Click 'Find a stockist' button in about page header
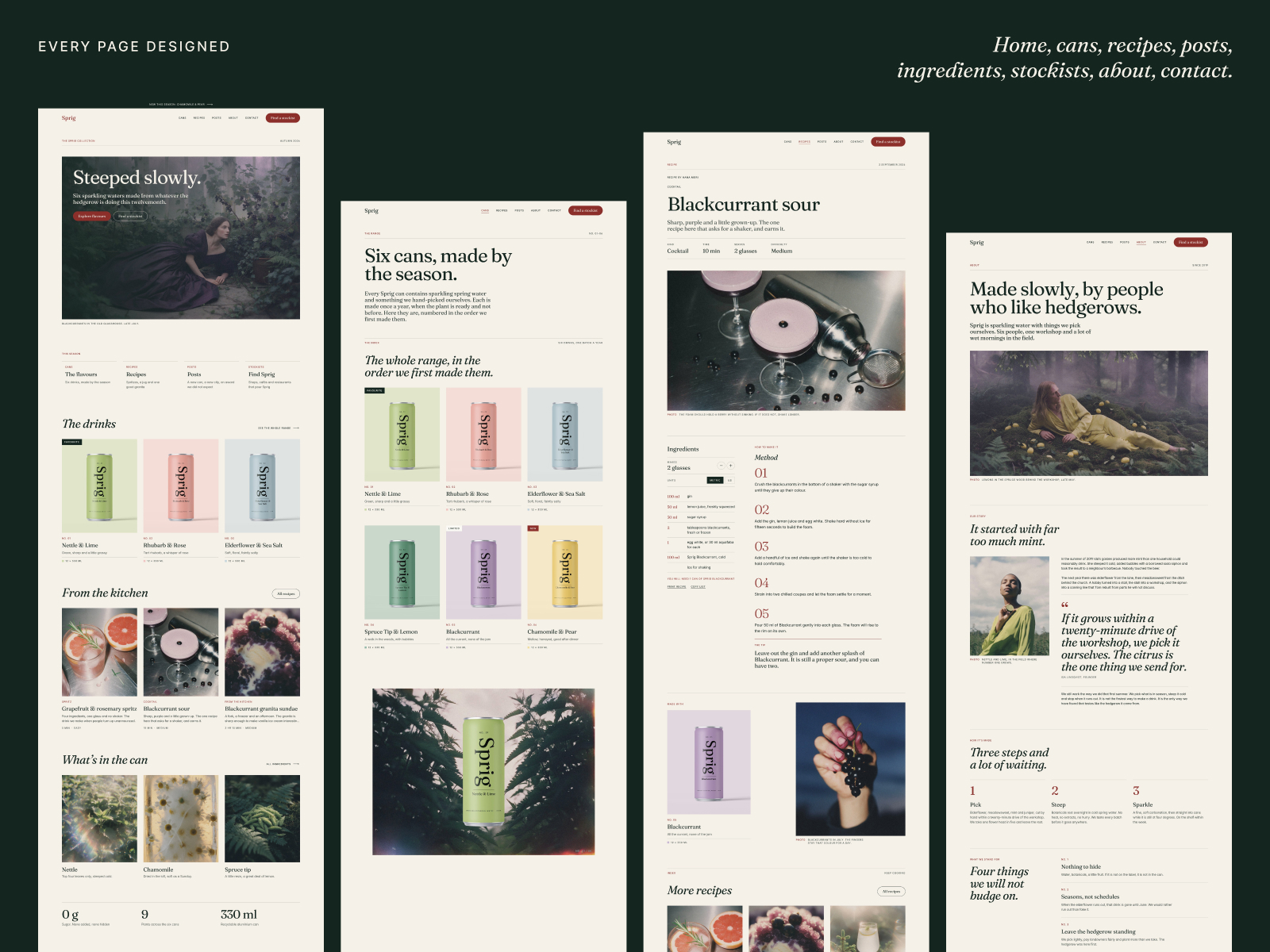Screen dimensions: 1270x952 coord(1191,243)
